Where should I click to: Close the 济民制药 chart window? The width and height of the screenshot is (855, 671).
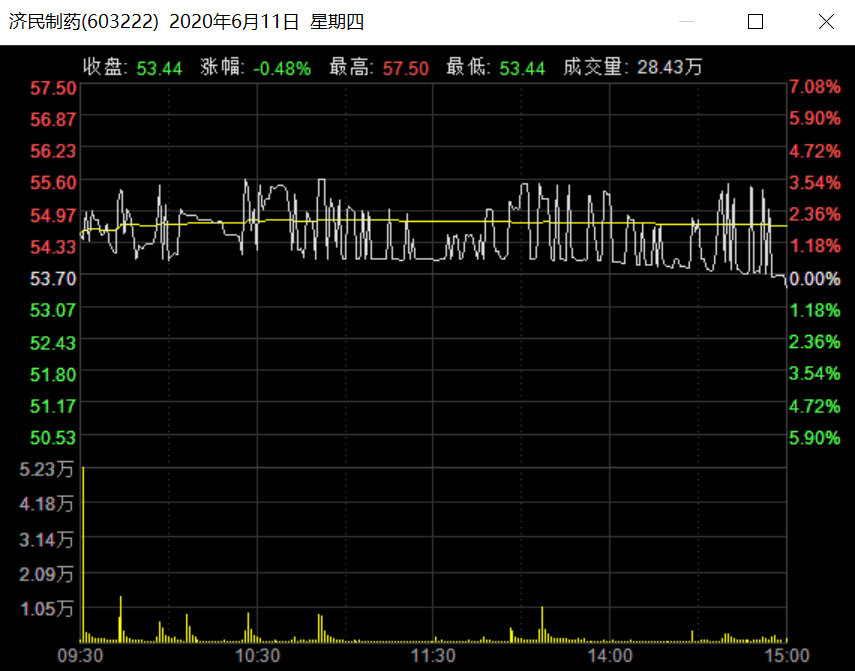click(x=826, y=22)
